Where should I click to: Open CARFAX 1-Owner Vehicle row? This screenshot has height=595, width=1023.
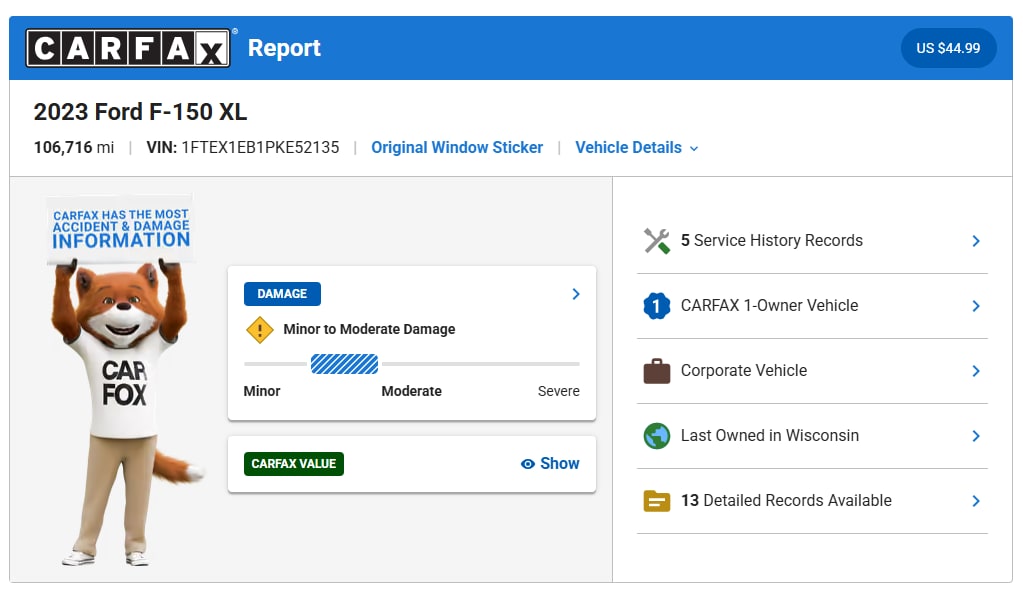tap(812, 306)
